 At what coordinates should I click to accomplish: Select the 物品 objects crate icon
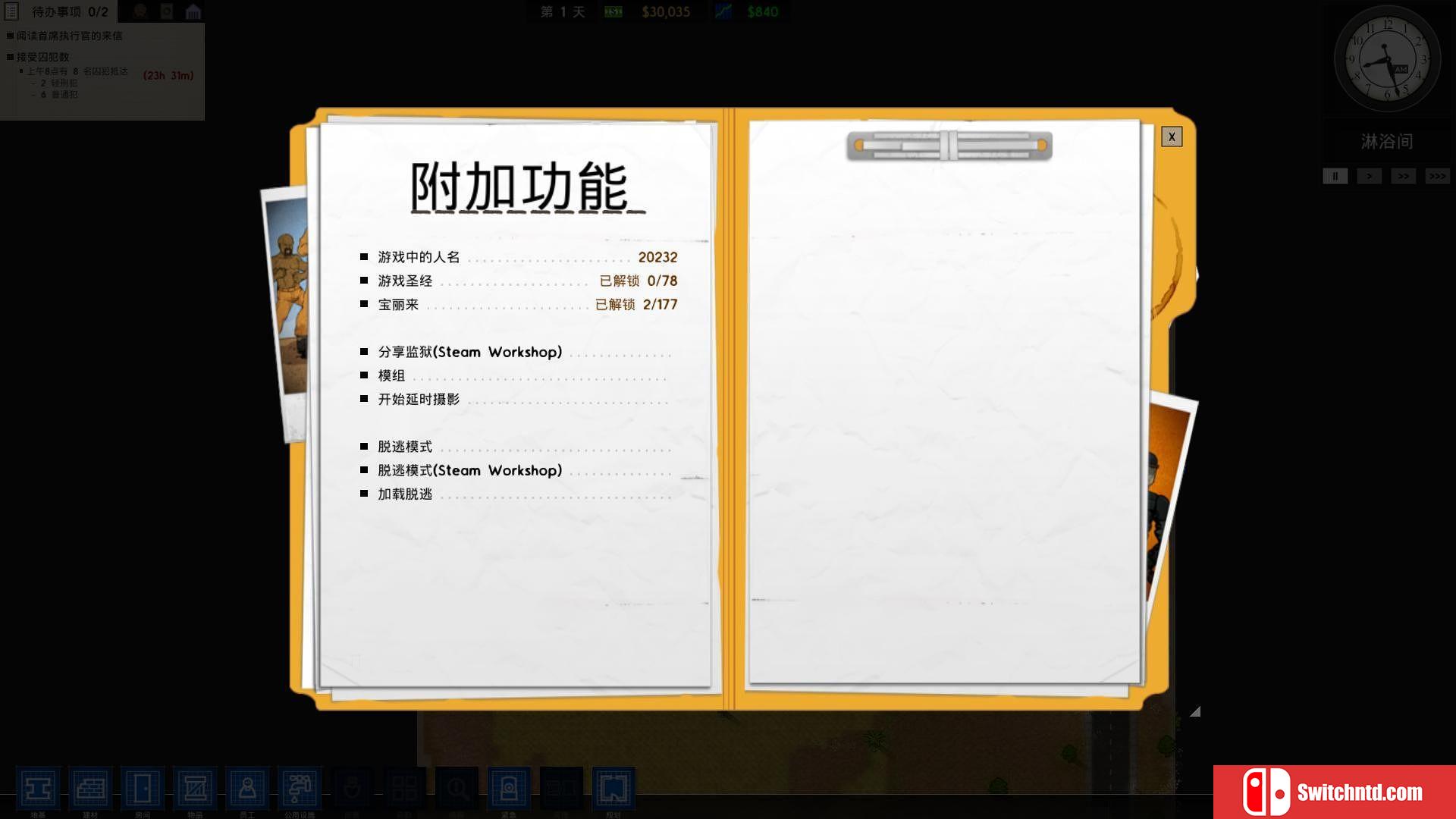tap(195, 789)
